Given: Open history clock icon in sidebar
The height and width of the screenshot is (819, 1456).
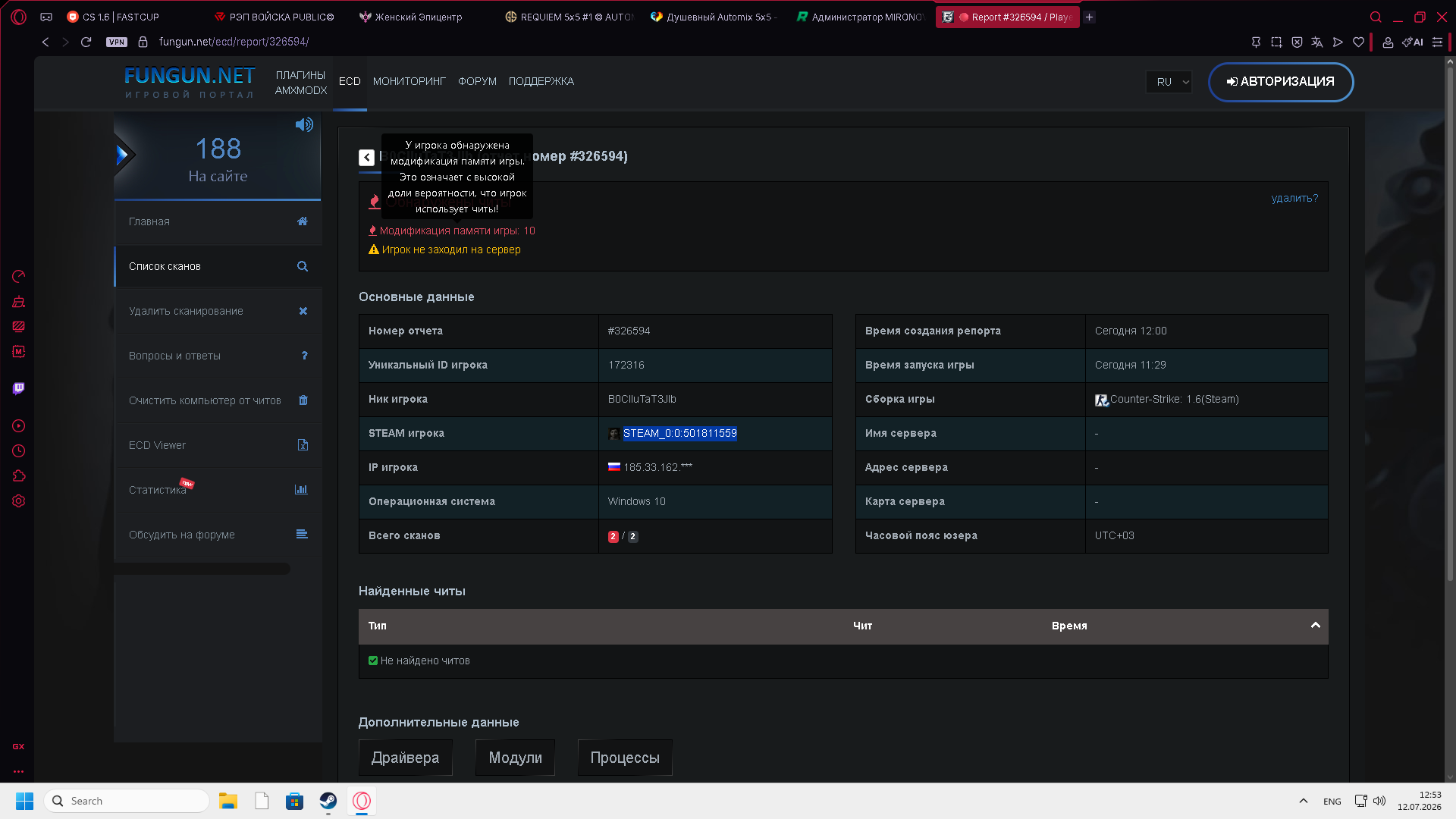Looking at the screenshot, I should (19, 451).
